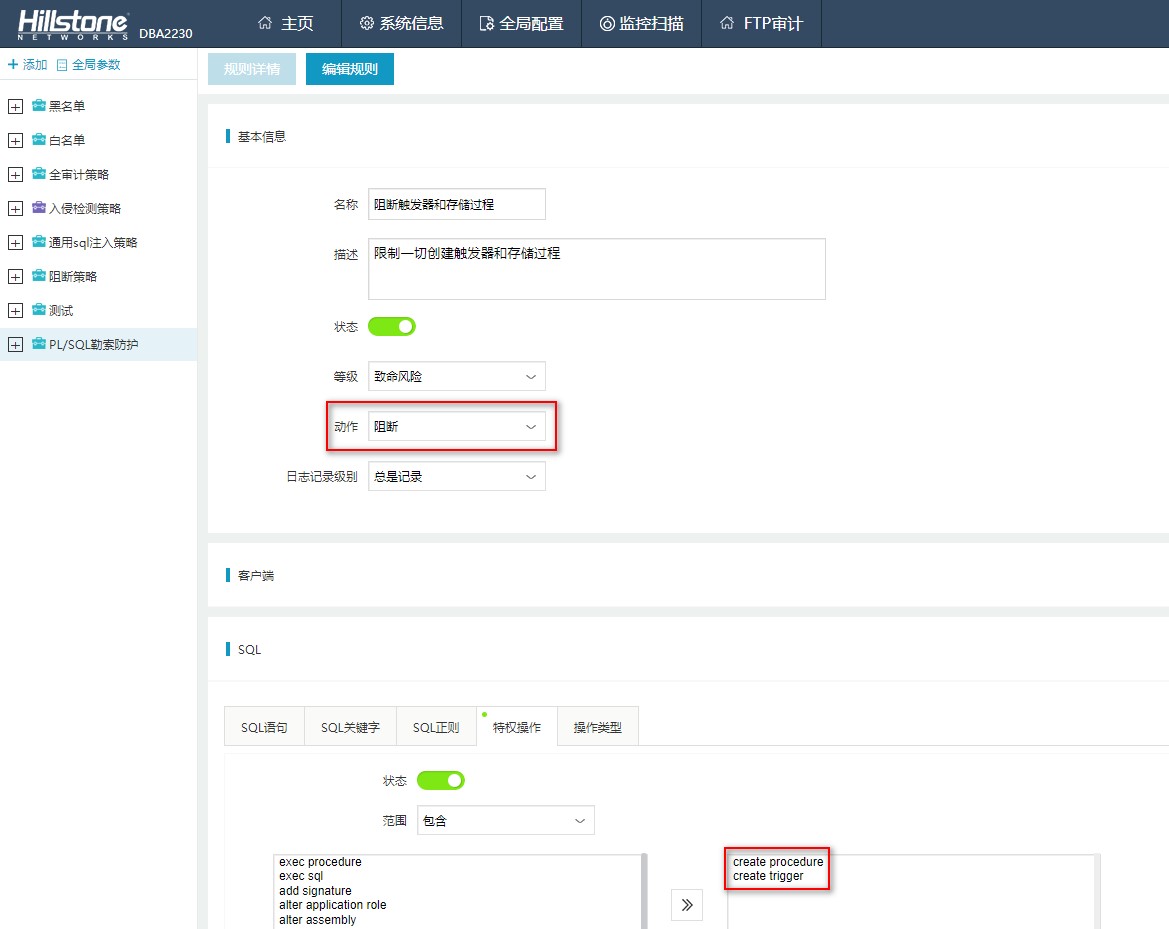Toggle the 特权操作 状态 switch
Screen dimensions: 1169x929
441,781
